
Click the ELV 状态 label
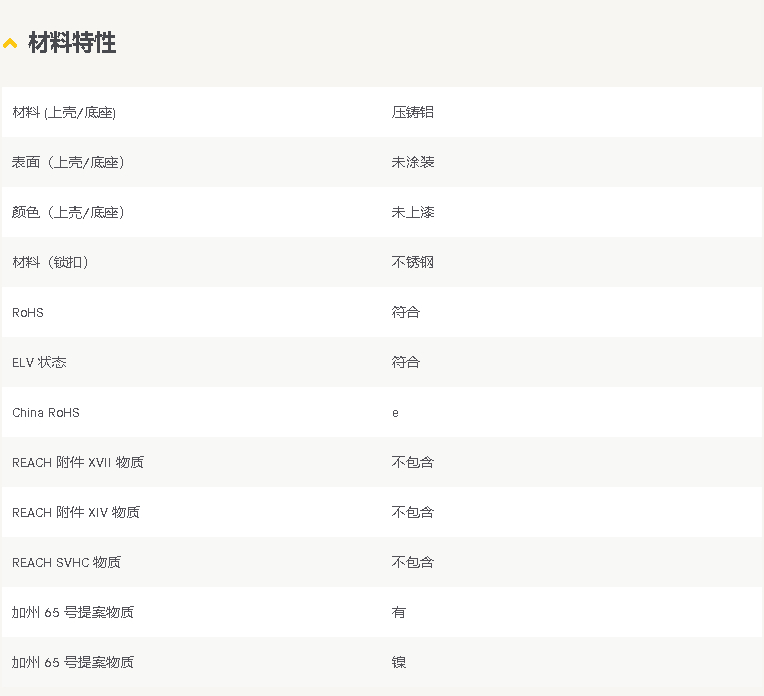tap(39, 363)
